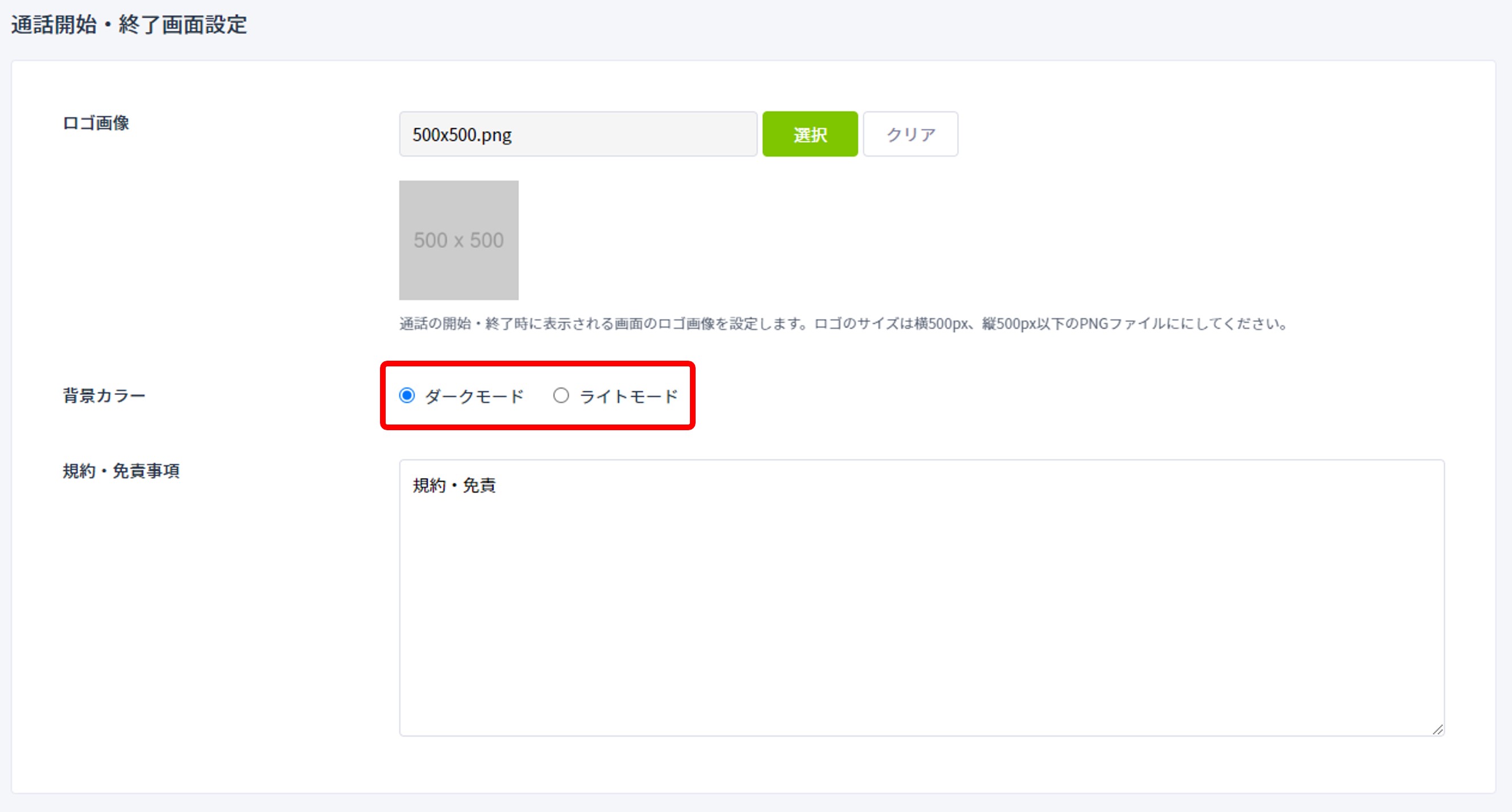Click the text area resize handle
Viewport: 1512px width, 812px height.
1437,729
